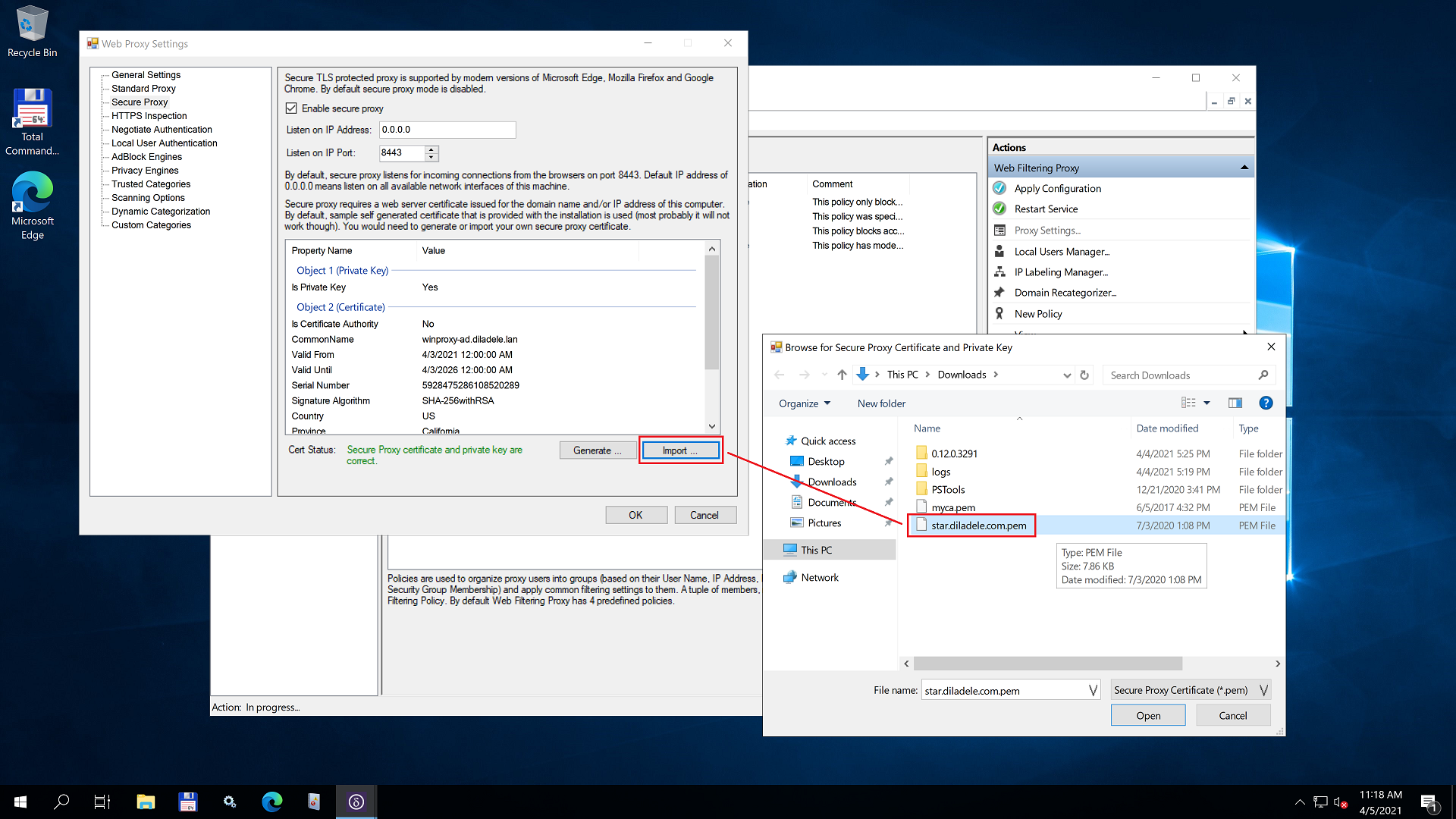Collapse the Web Filtering Proxy actions section
This screenshot has width=1456, height=819.
(x=1244, y=168)
